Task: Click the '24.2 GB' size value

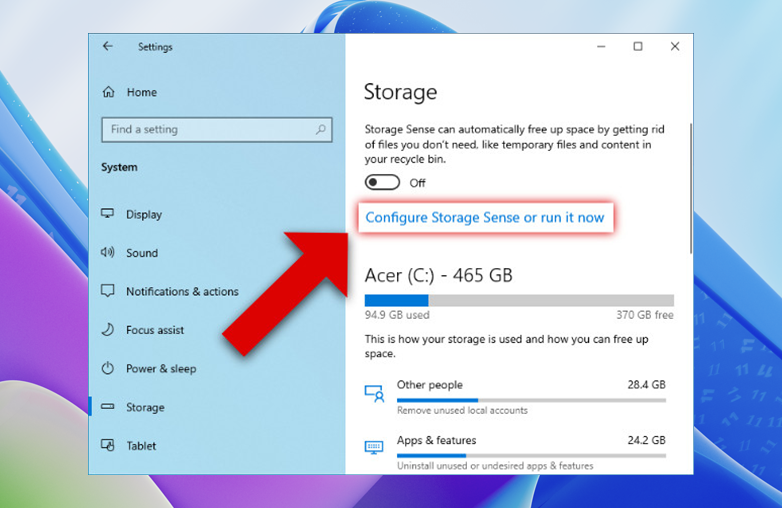Action: click(646, 440)
